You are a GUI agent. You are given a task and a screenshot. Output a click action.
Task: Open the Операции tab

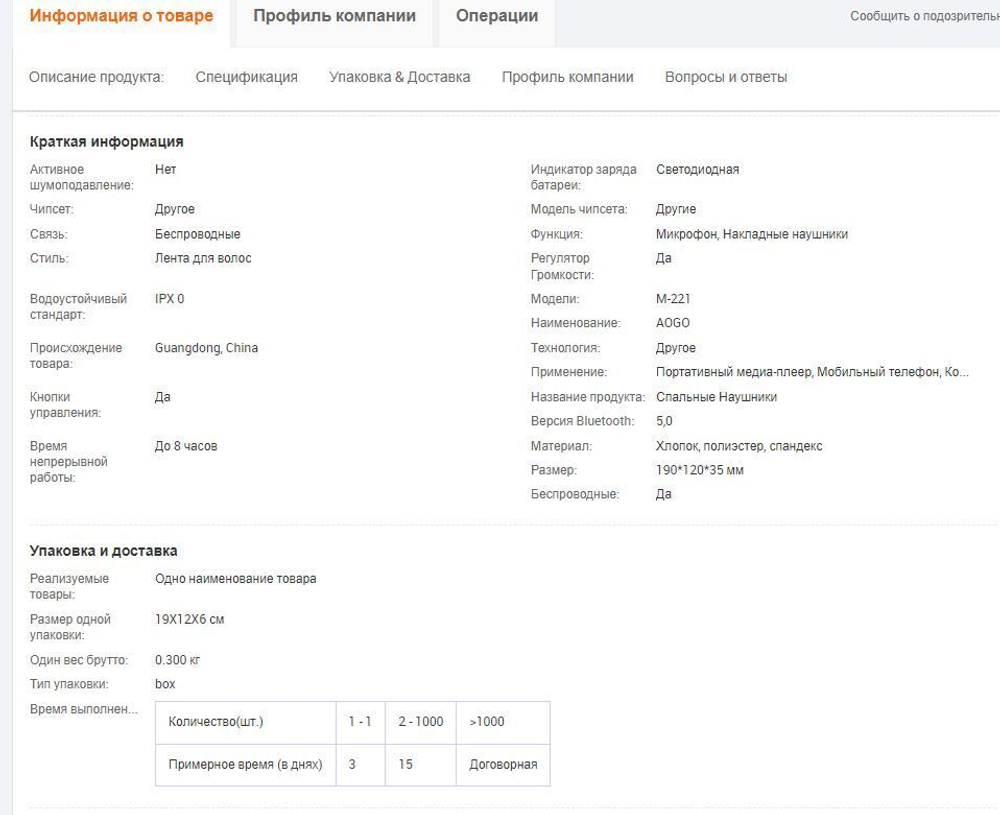(496, 16)
